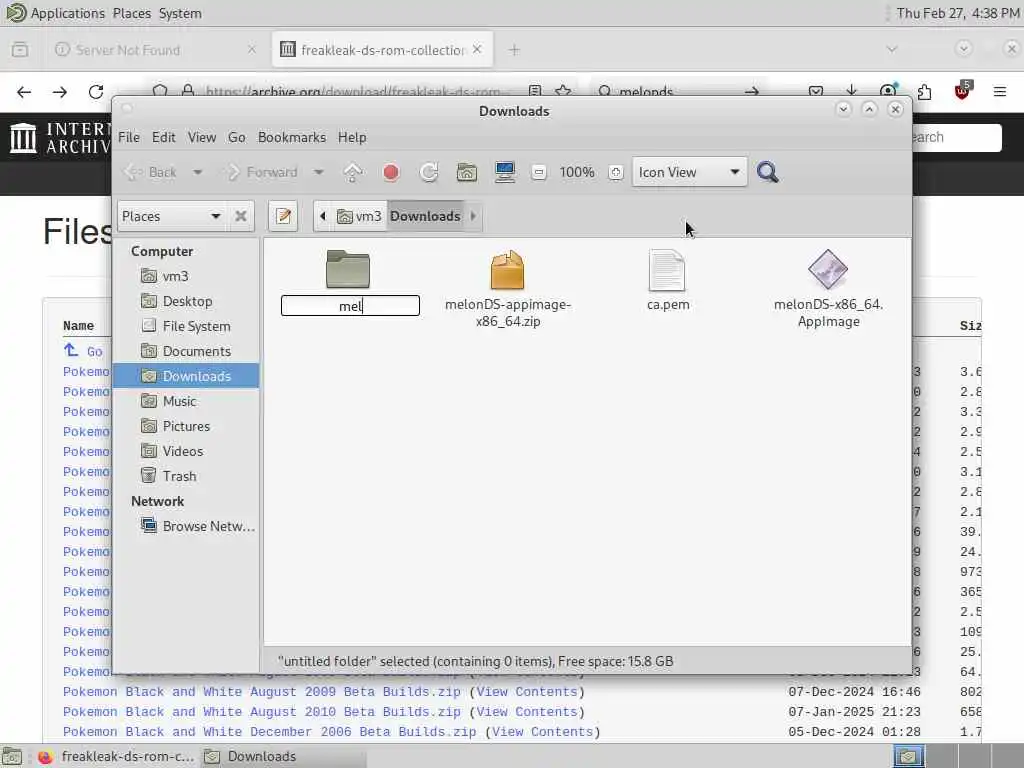Open Pokemon Black and White December 2006 Beta Builds.zip link
Viewport: 1024px width, 768px height.
[x=269, y=731]
